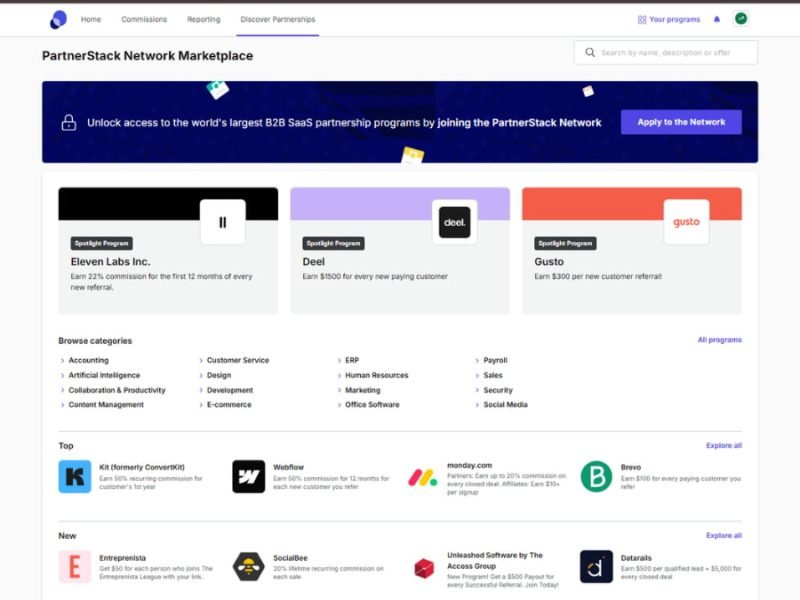Browse the Payroll category
800x600 pixels.
[x=495, y=360]
